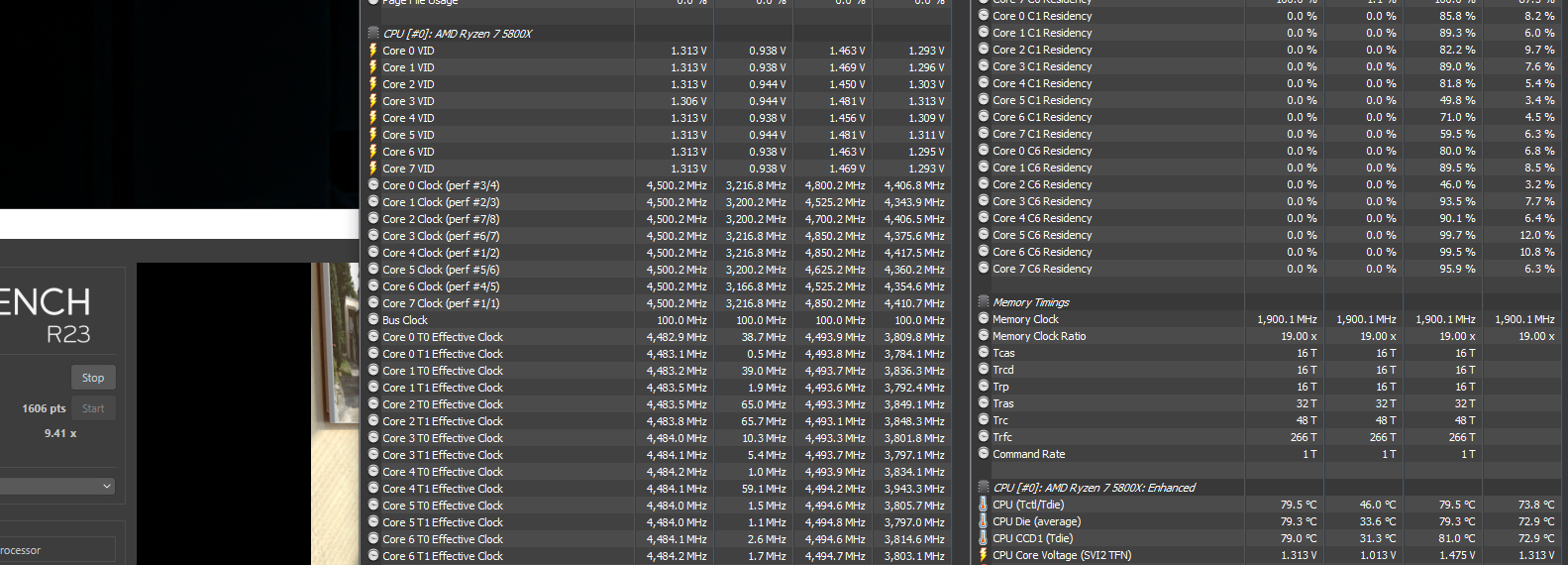Select the Memory Clock Ratio row
This screenshot has height=565, width=1568.
click(x=1268, y=336)
